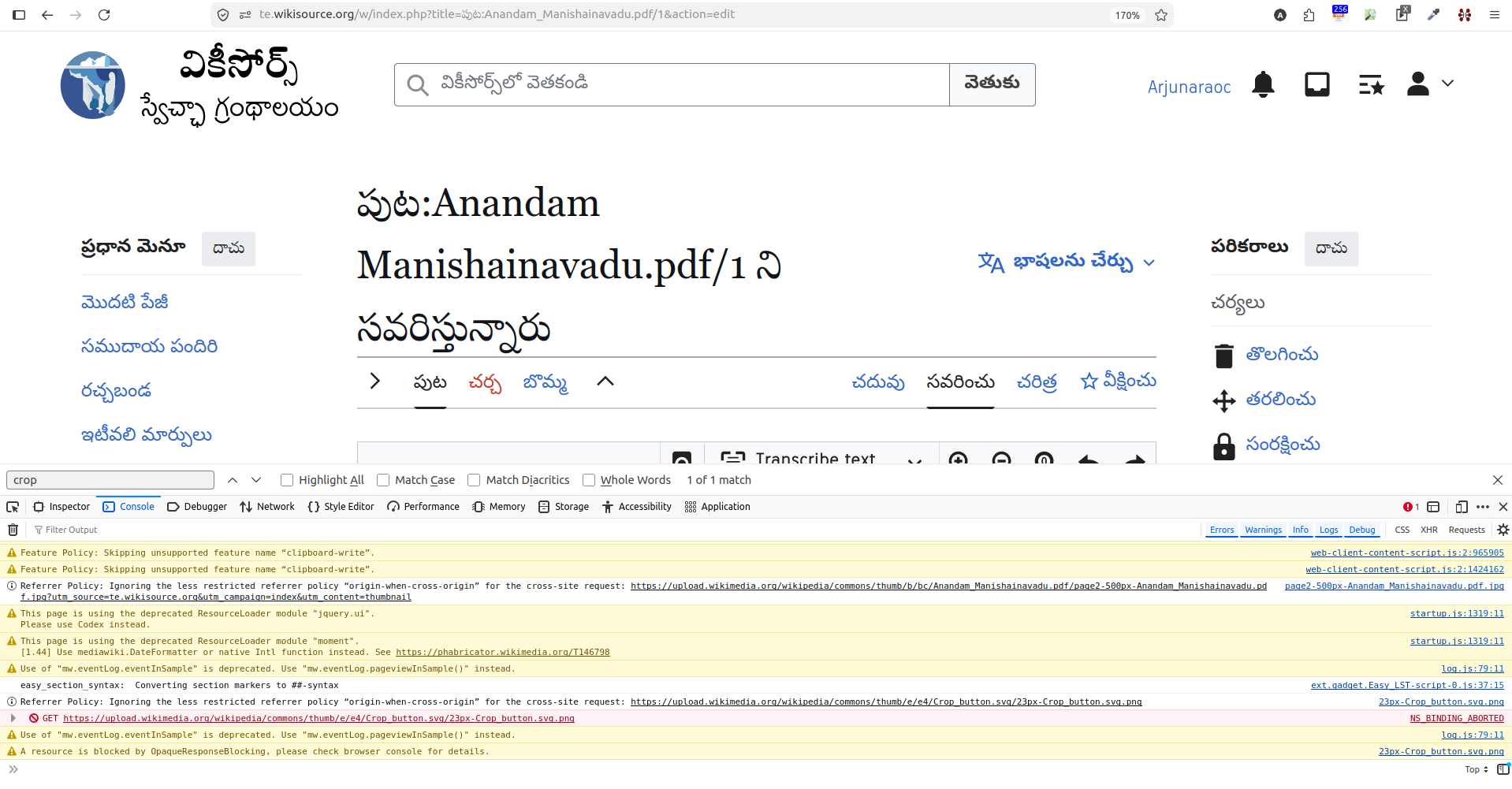This screenshot has width=1512, height=789.
Task: Switch to the Network tab
Action: tap(267, 507)
